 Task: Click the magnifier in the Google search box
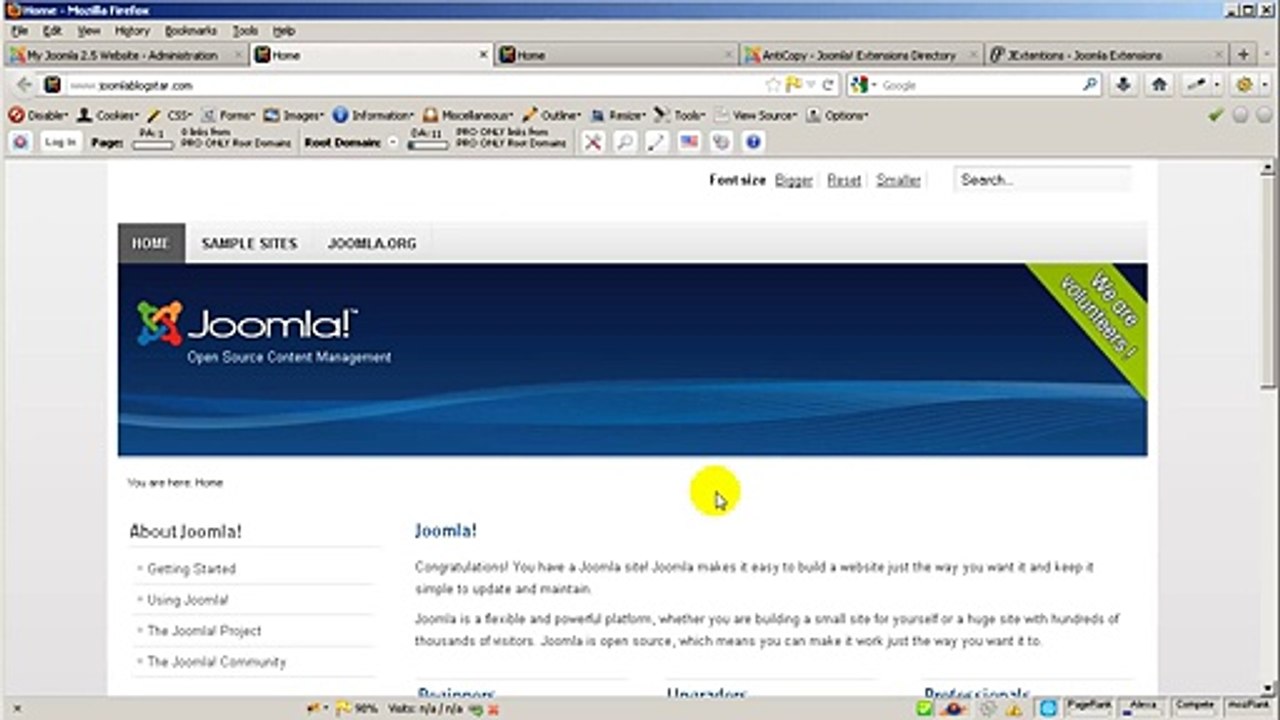click(x=1090, y=85)
